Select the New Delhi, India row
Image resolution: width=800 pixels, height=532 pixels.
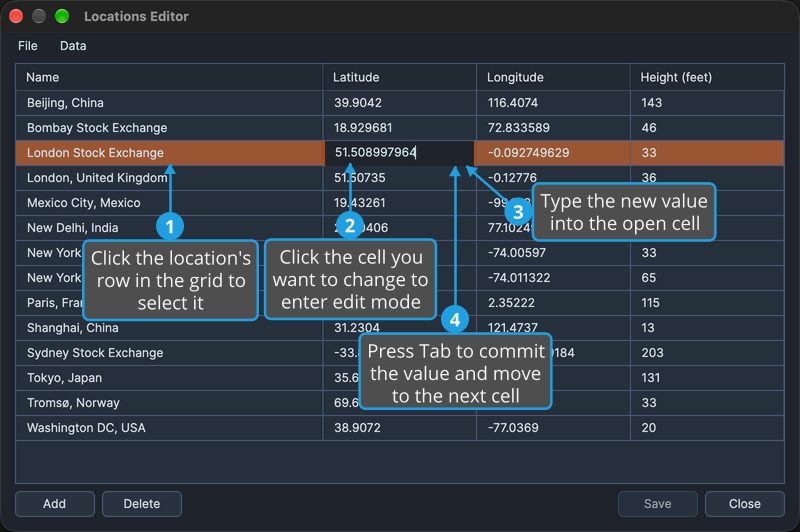[399, 228]
